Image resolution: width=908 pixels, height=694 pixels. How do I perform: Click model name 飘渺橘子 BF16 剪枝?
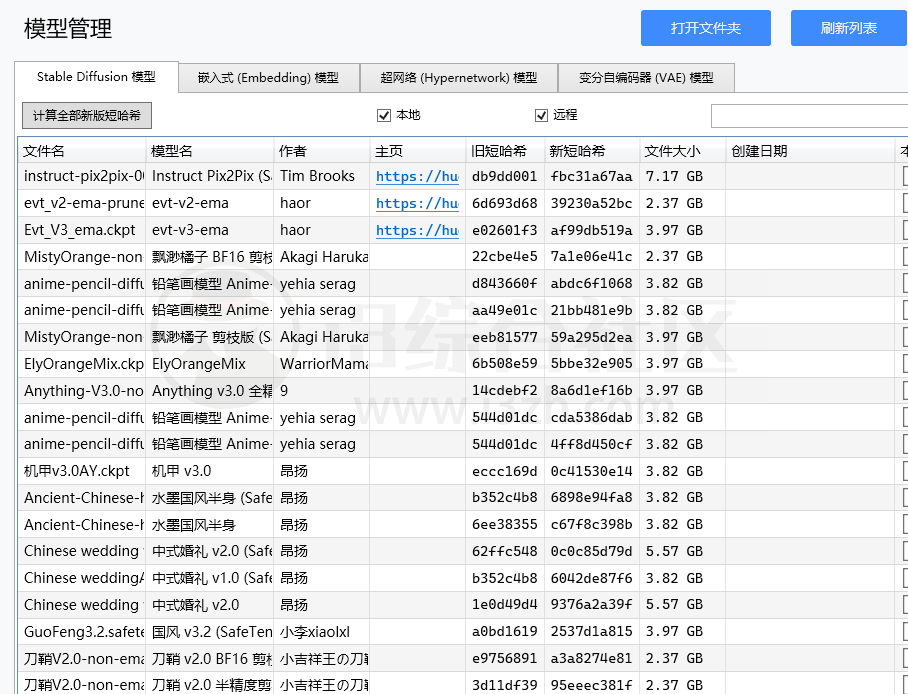click(210, 257)
